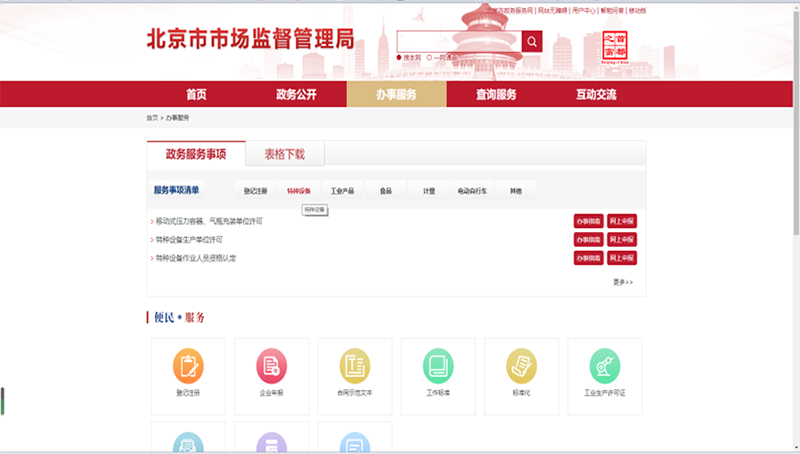Open 办事服务 in the navigation bar
Image resolution: width=800 pixels, height=454 pixels.
coord(396,94)
